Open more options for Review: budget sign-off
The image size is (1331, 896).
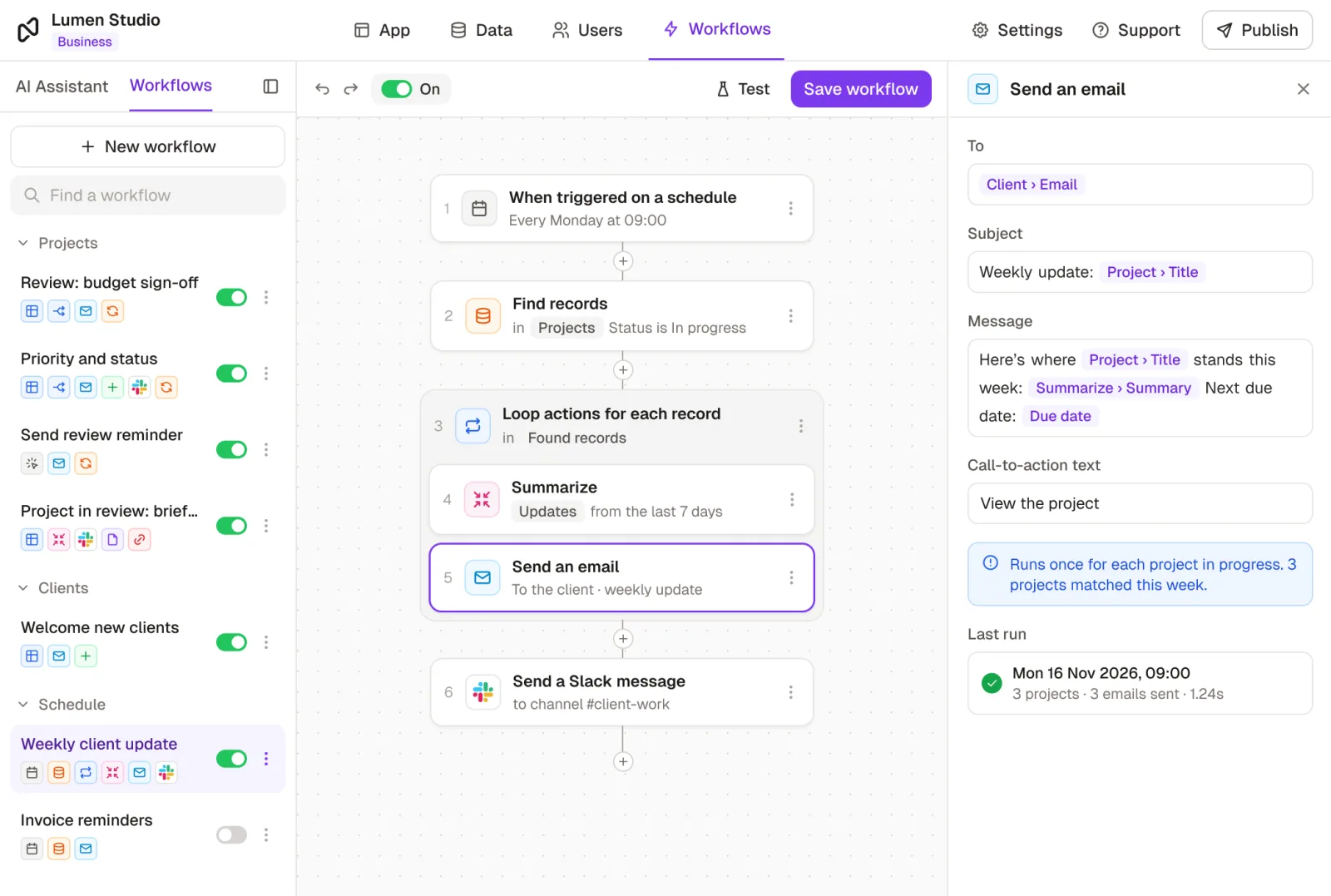[266, 297]
